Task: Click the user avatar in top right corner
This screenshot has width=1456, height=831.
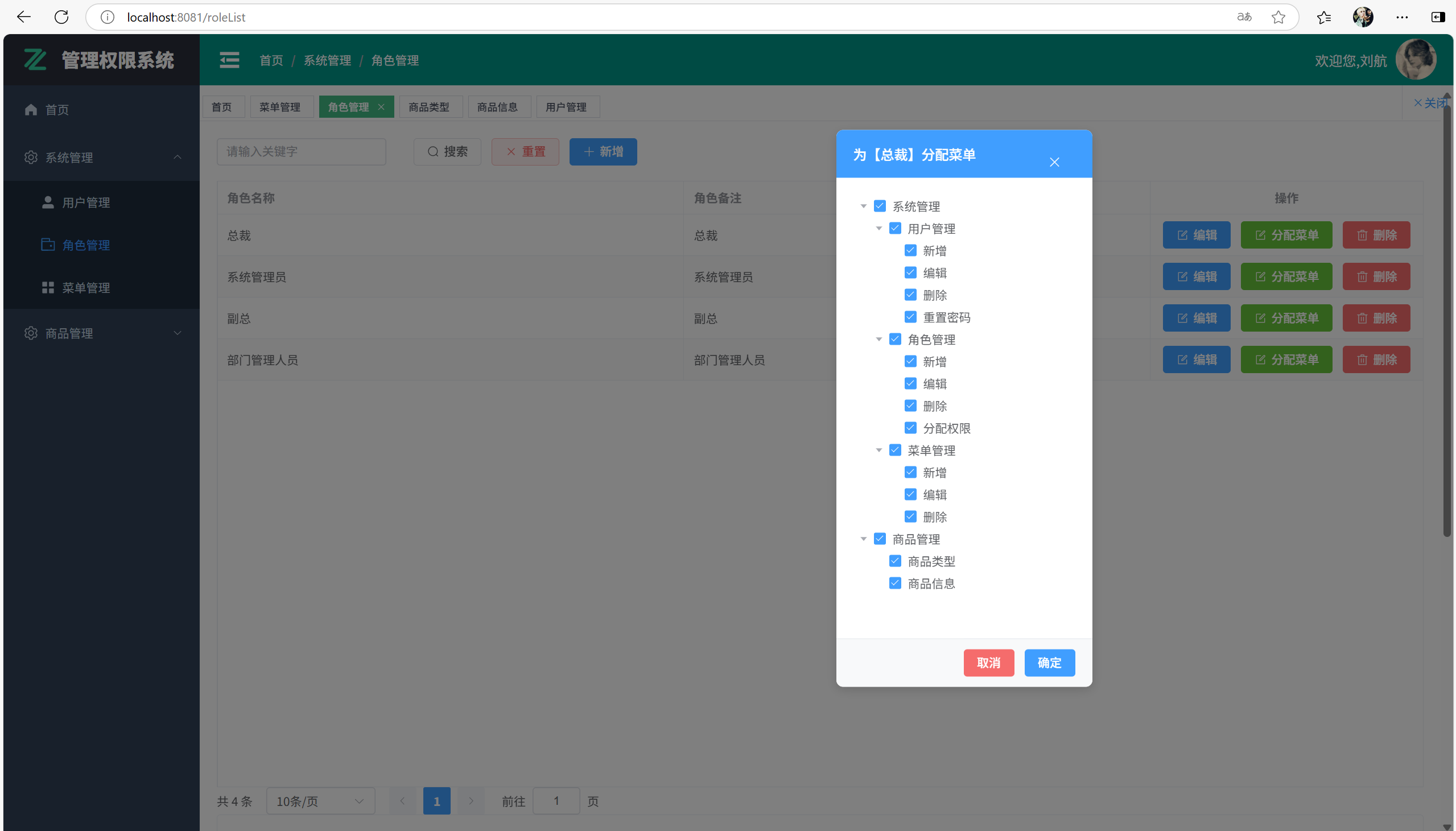Action: tap(1417, 59)
